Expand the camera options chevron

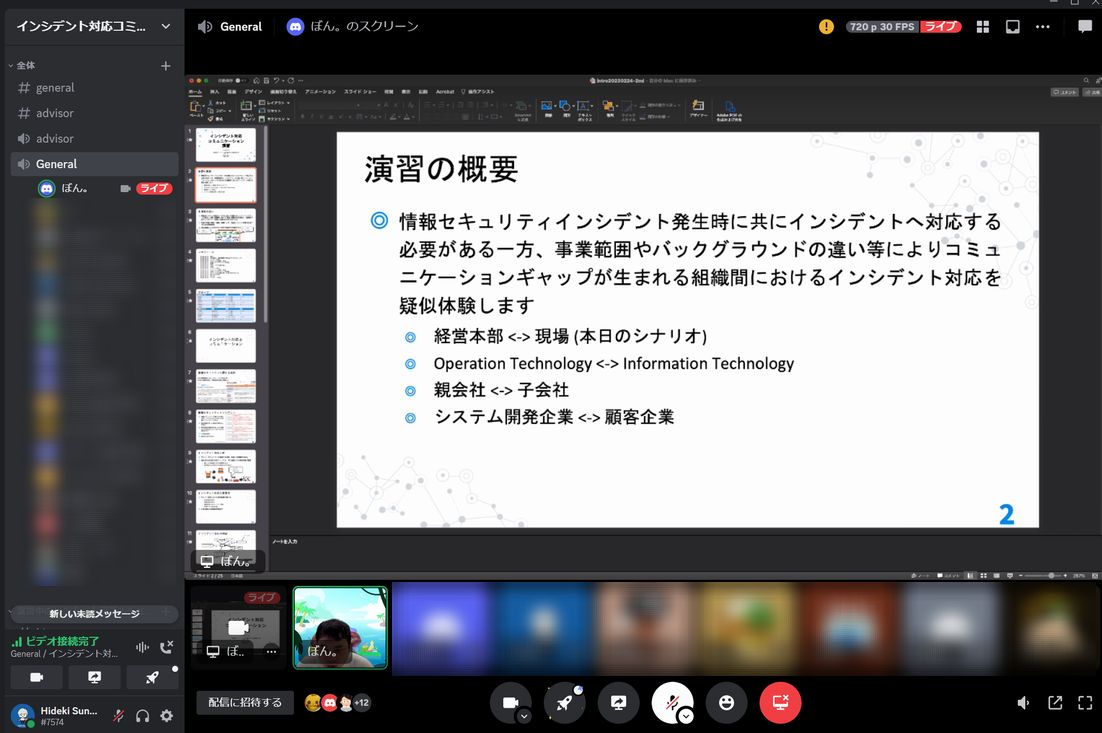[x=524, y=715]
